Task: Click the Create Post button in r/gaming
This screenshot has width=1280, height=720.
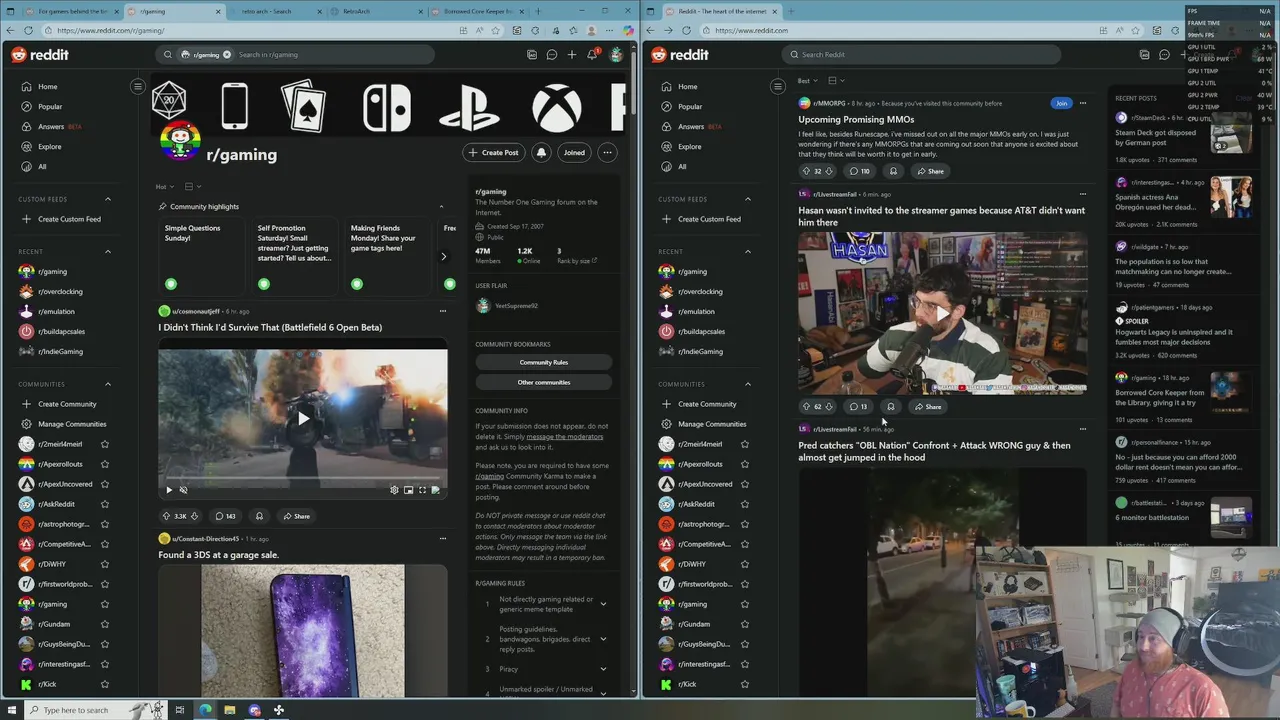Action: tap(494, 153)
